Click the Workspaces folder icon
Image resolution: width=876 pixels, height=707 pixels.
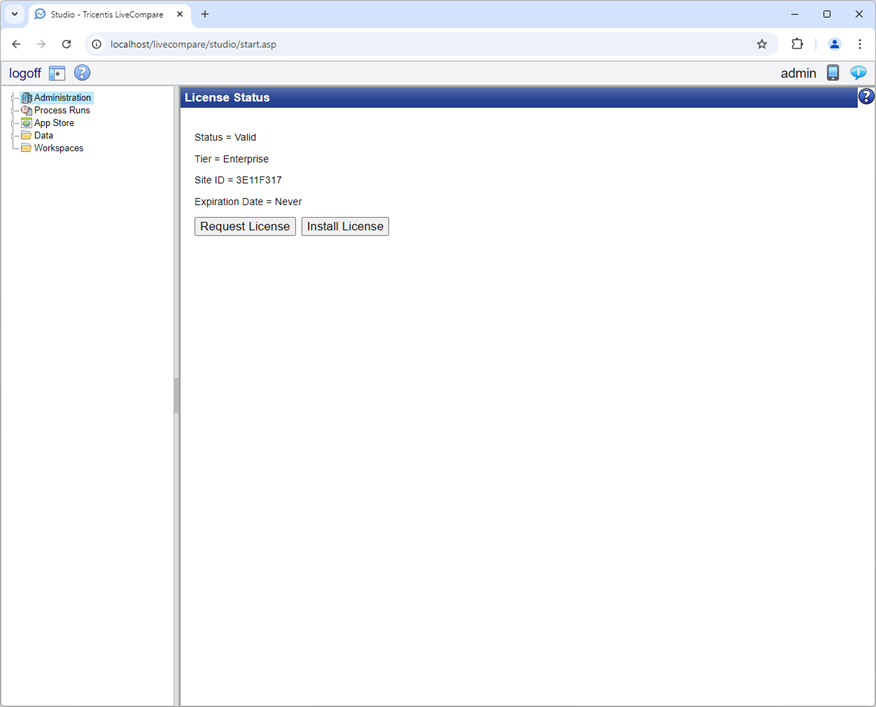coord(26,147)
